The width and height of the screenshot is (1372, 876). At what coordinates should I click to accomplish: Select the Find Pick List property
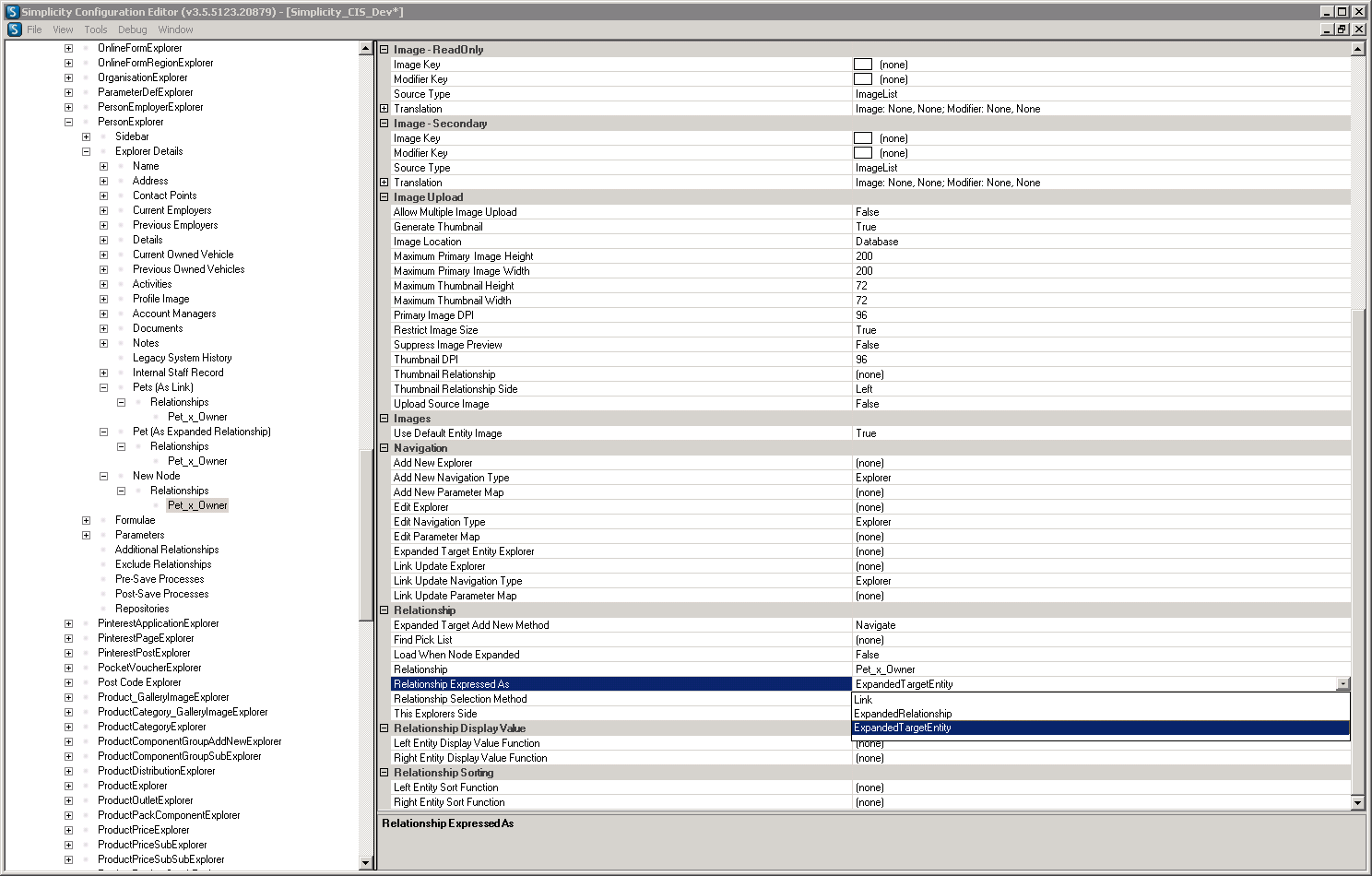[621, 640]
